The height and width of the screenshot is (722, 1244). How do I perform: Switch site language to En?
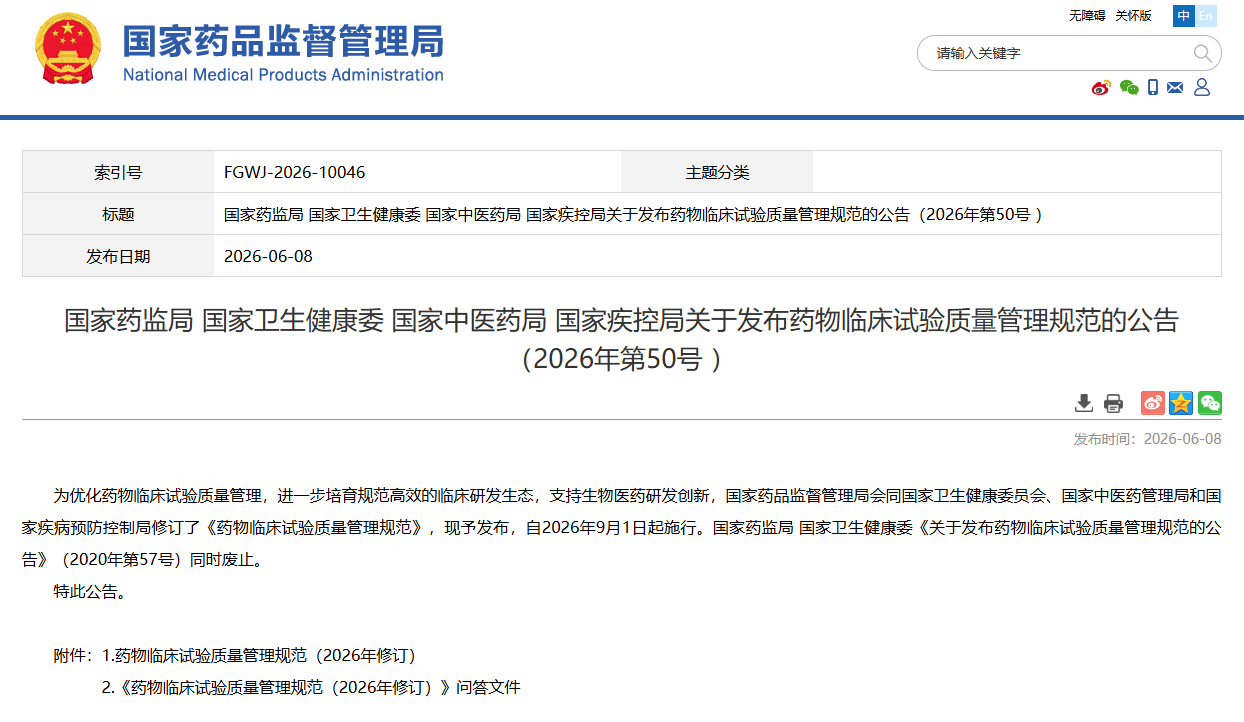click(1206, 16)
